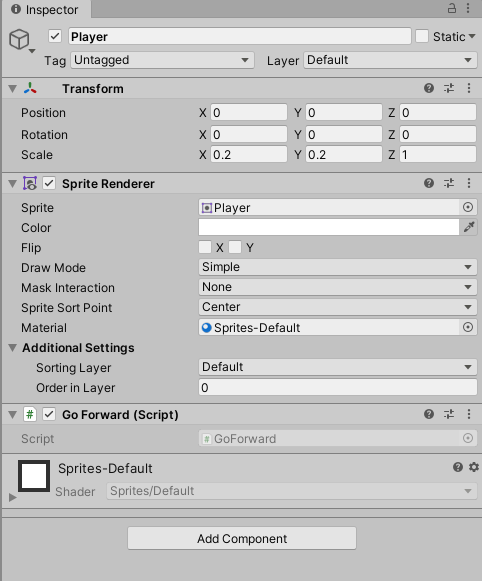Image resolution: width=482 pixels, height=581 pixels.
Task: Toggle Flip X checkbox
Action: tap(205, 247)
